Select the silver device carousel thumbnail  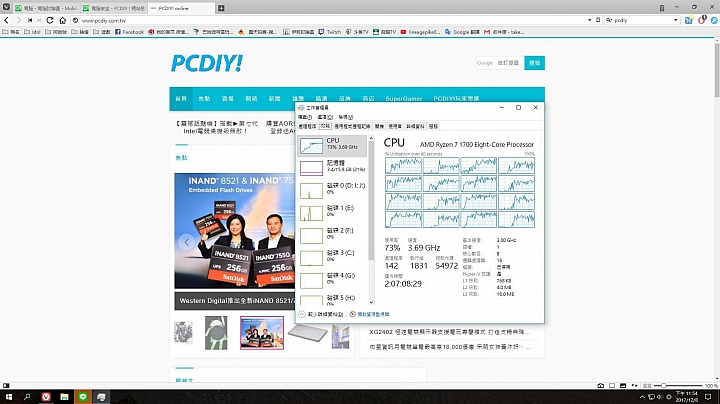coord(307,333)
